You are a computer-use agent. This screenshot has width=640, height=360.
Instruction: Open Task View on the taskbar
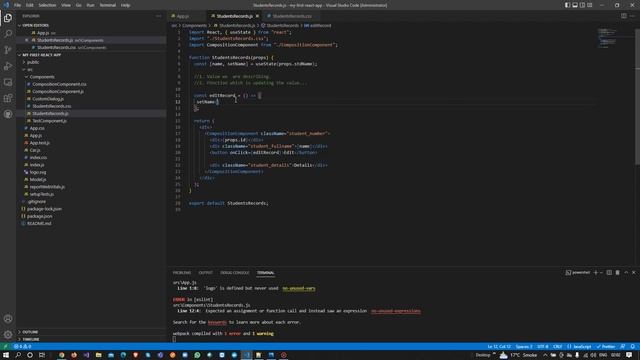pyautogui.click(x=42, y=355)
